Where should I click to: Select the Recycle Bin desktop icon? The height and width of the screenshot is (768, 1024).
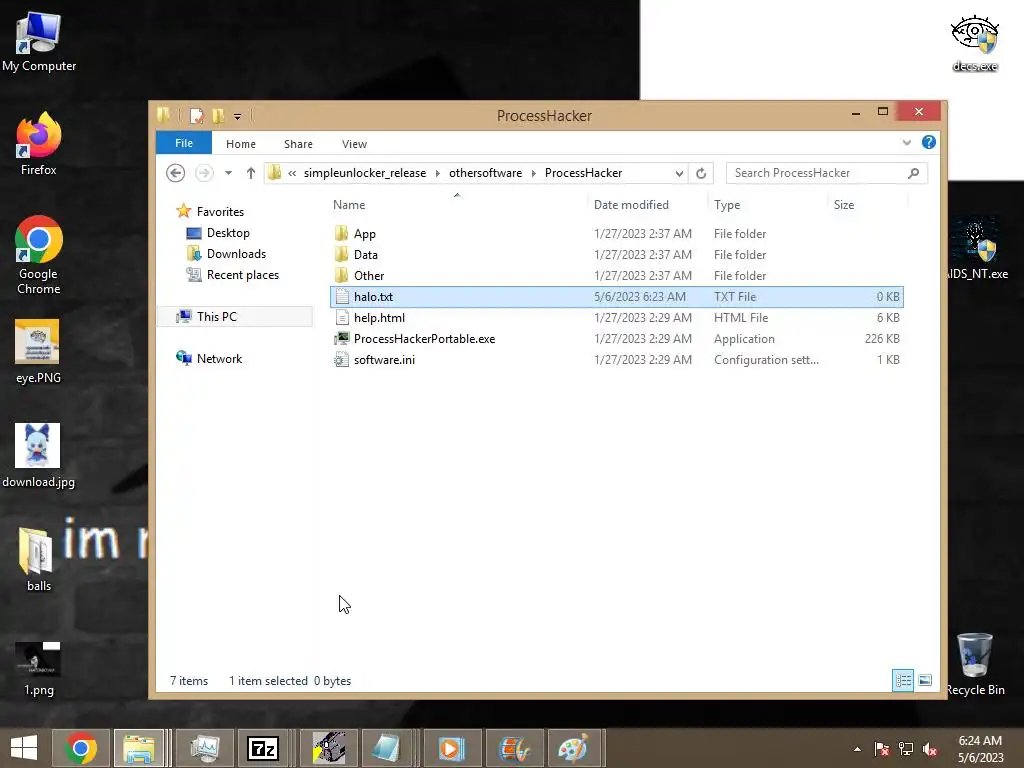point(974,664)
